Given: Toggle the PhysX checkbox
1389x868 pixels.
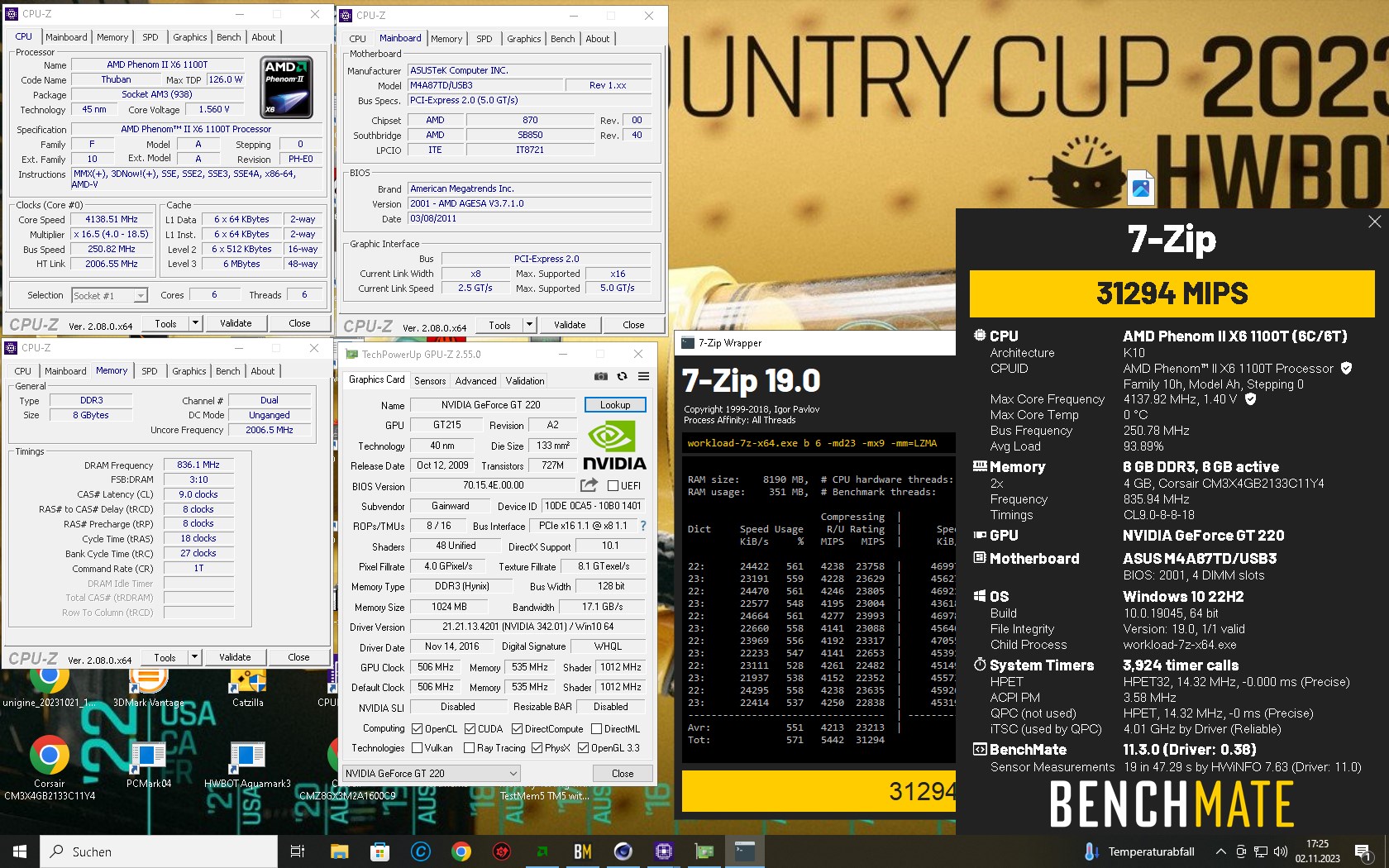Looking at the screenshot, I should (x=537, y=748).
